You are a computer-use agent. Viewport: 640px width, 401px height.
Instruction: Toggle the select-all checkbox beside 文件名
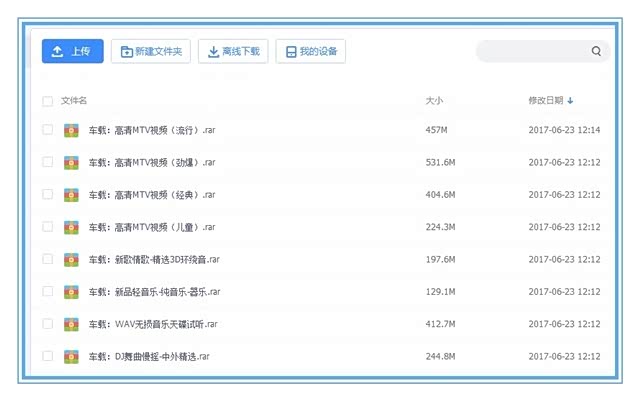click(47, 101)
